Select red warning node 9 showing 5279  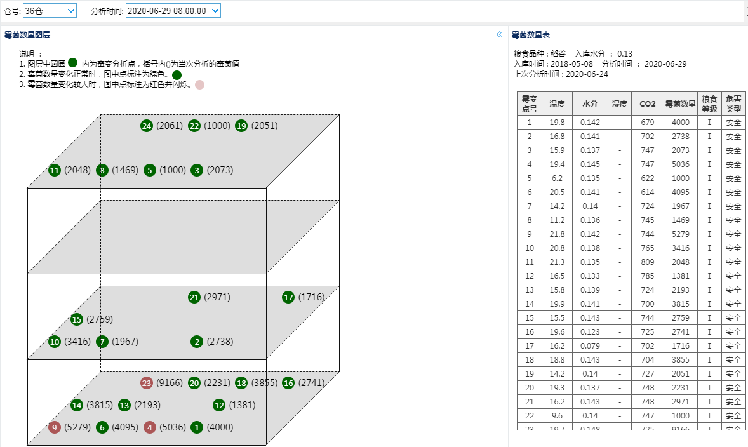(x=54, y=428)
